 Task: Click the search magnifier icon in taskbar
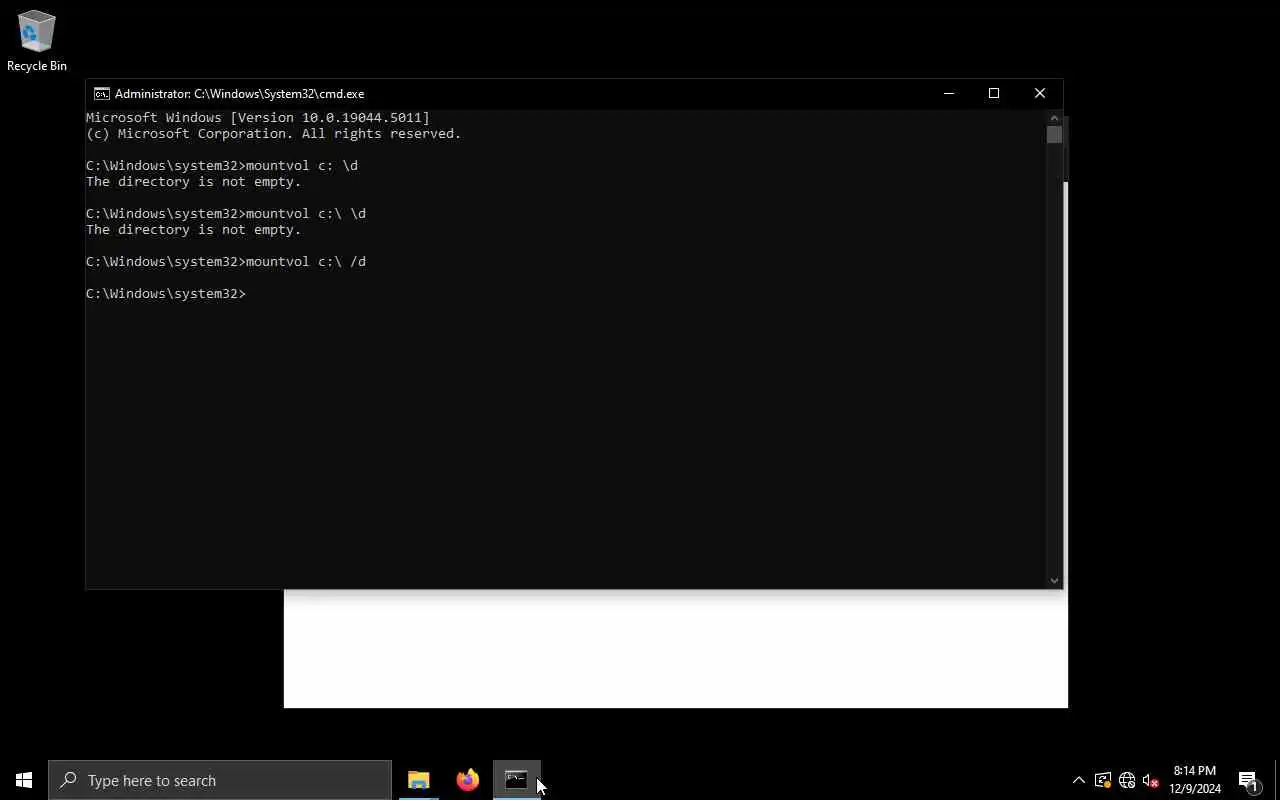68,780
